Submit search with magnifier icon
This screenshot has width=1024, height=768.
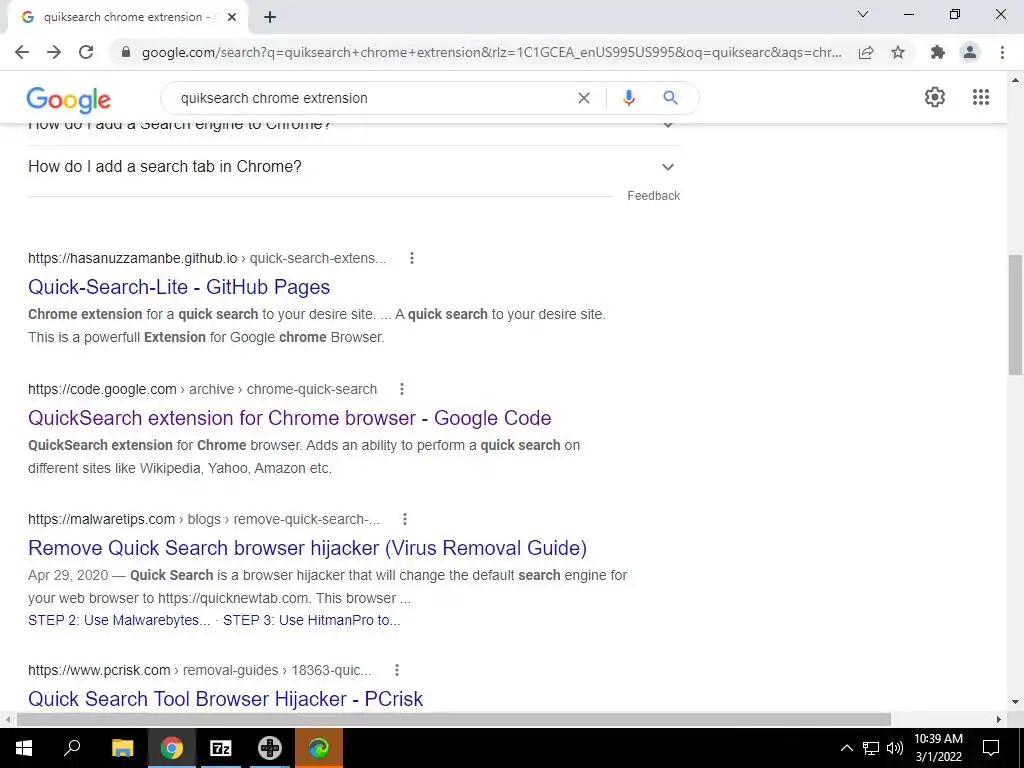tap(670, 98)
